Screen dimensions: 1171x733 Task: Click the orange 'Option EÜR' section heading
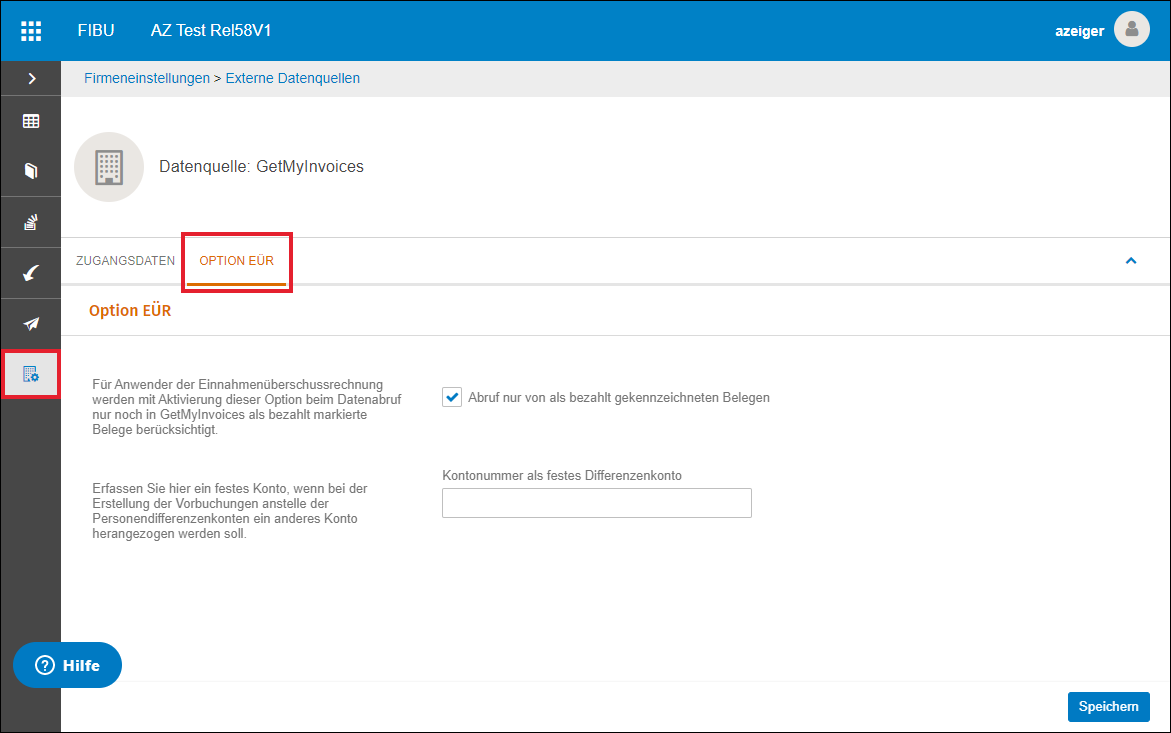130,311
